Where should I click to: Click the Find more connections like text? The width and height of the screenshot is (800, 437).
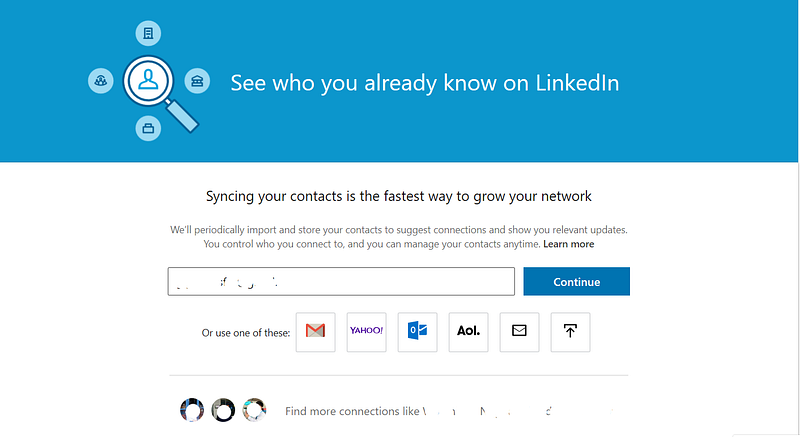352,411
